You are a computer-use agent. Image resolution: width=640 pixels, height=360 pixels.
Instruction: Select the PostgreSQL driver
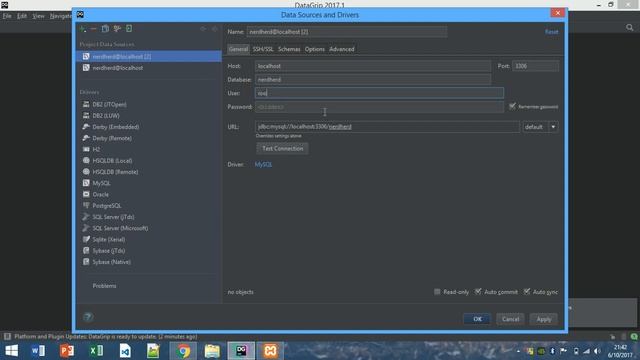(107, 206)
